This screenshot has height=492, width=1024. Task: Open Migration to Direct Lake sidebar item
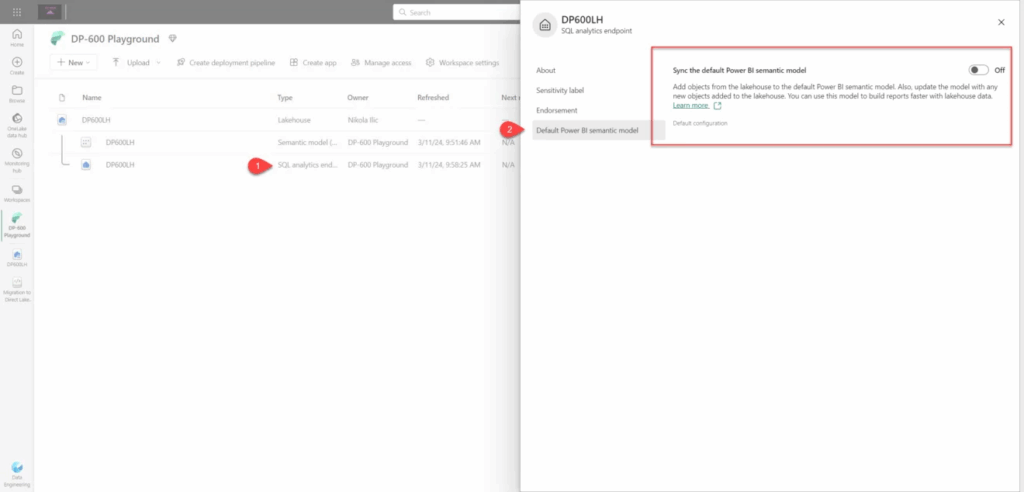click(17, 290)
